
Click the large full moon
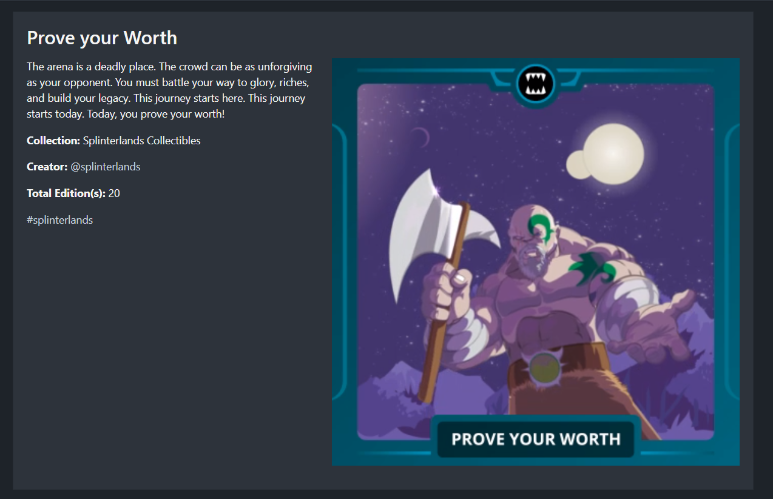coord(613,154)
